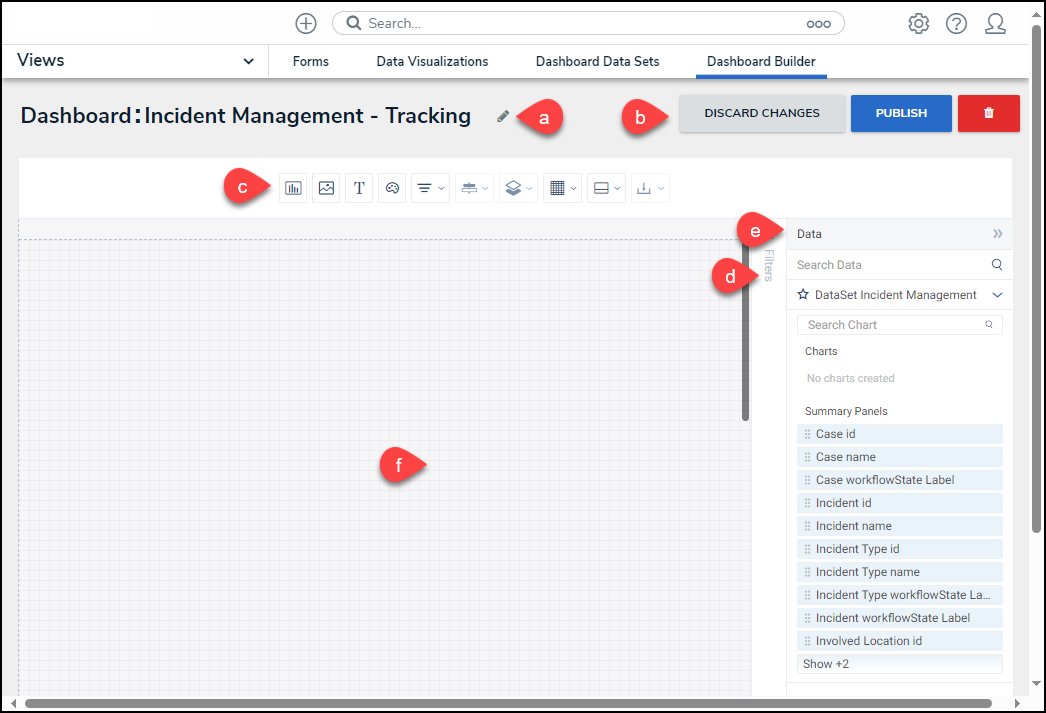This screenshot has width=1046, height=713.
Task: Open the user profile icon
Action: pyautogui.click(x=995, y=24)
